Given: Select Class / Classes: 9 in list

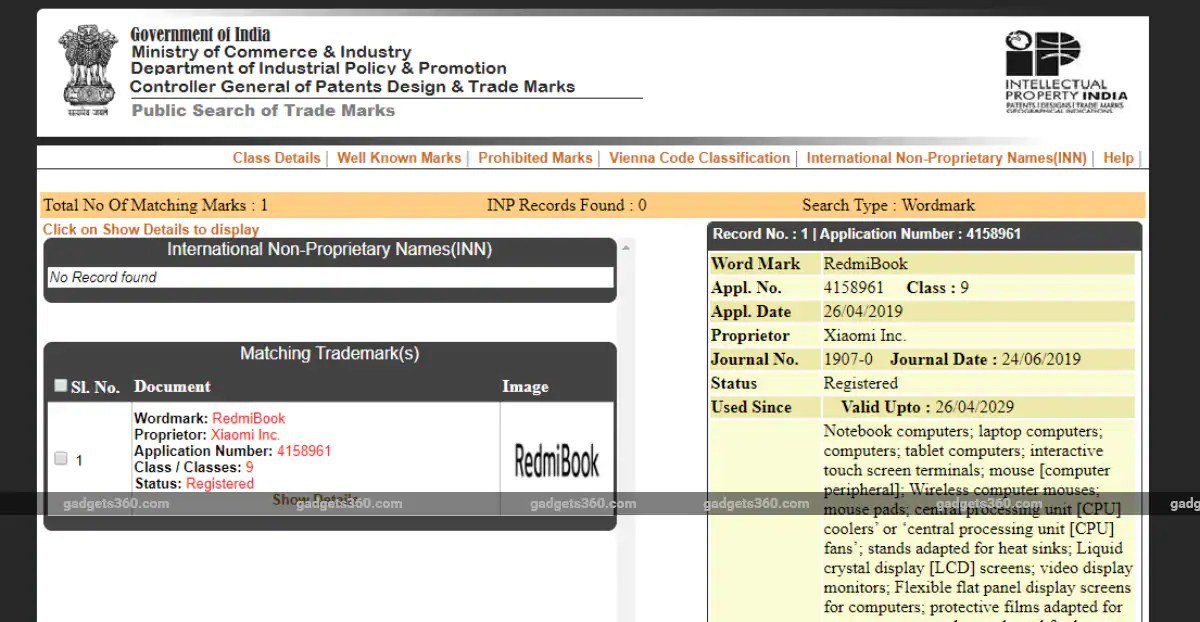Looking at the screenshot, I should tap(194, 467).
